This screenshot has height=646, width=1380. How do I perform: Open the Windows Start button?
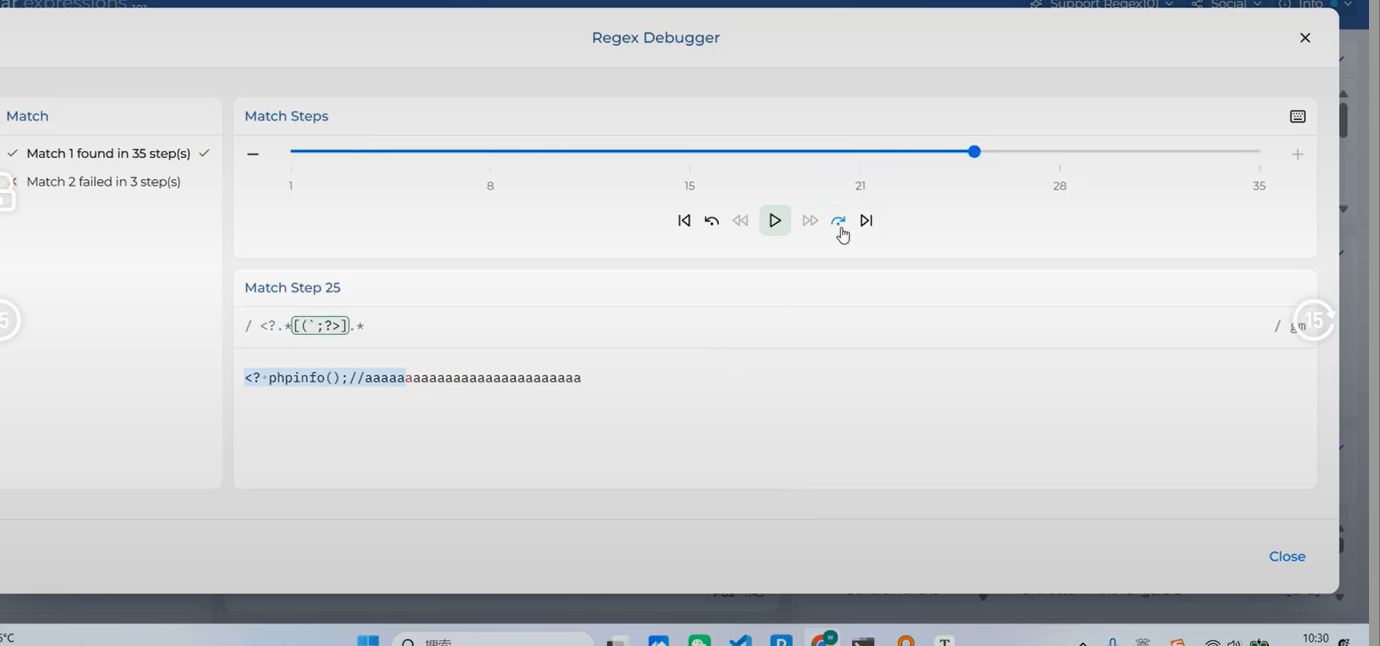(368, 641)
